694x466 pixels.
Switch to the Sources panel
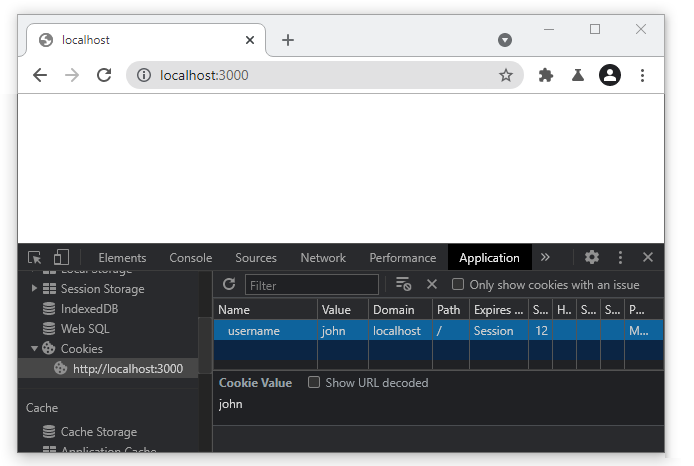(256, 258)
